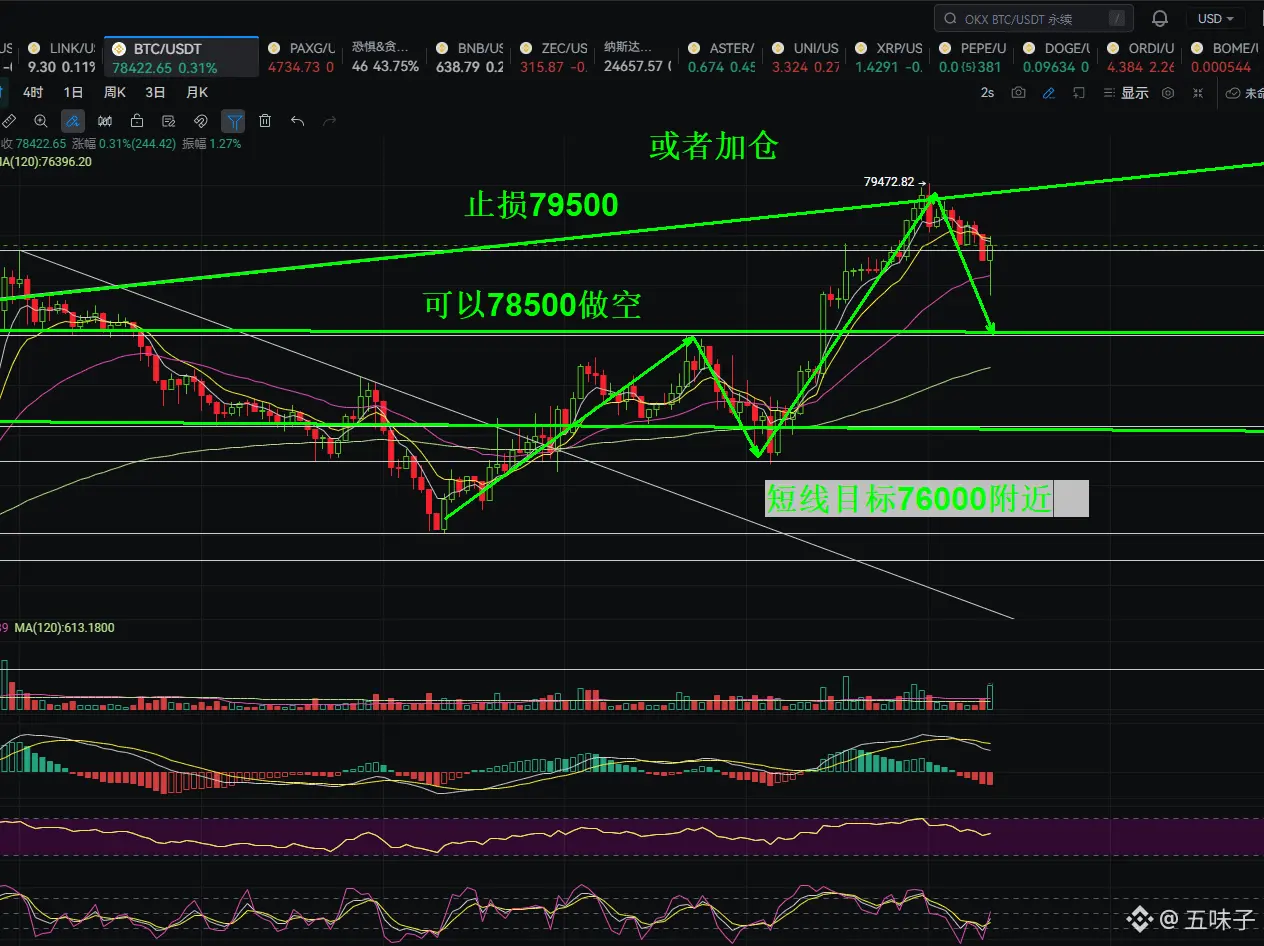Select the PAXG/U ticker
The image size is (1264, 946).
[x=303, y=57]
